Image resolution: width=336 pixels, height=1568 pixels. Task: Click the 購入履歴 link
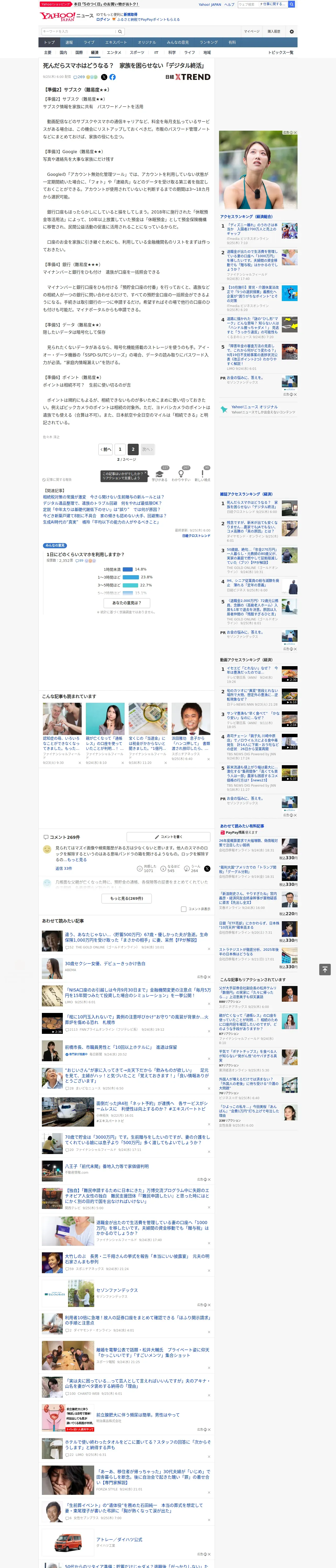pyautogui.click(x=274, y=32)
